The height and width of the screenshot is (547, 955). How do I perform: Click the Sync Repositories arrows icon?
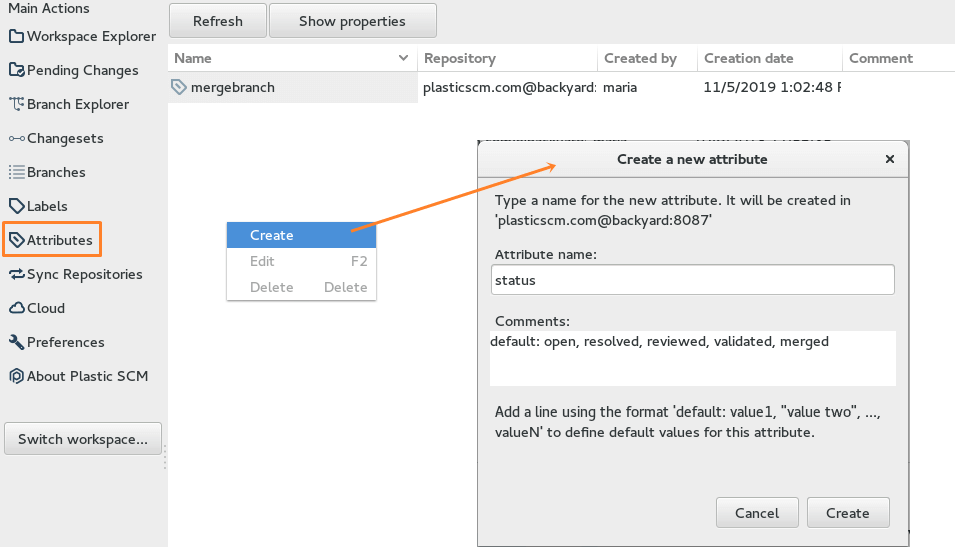tap(16, 274)
